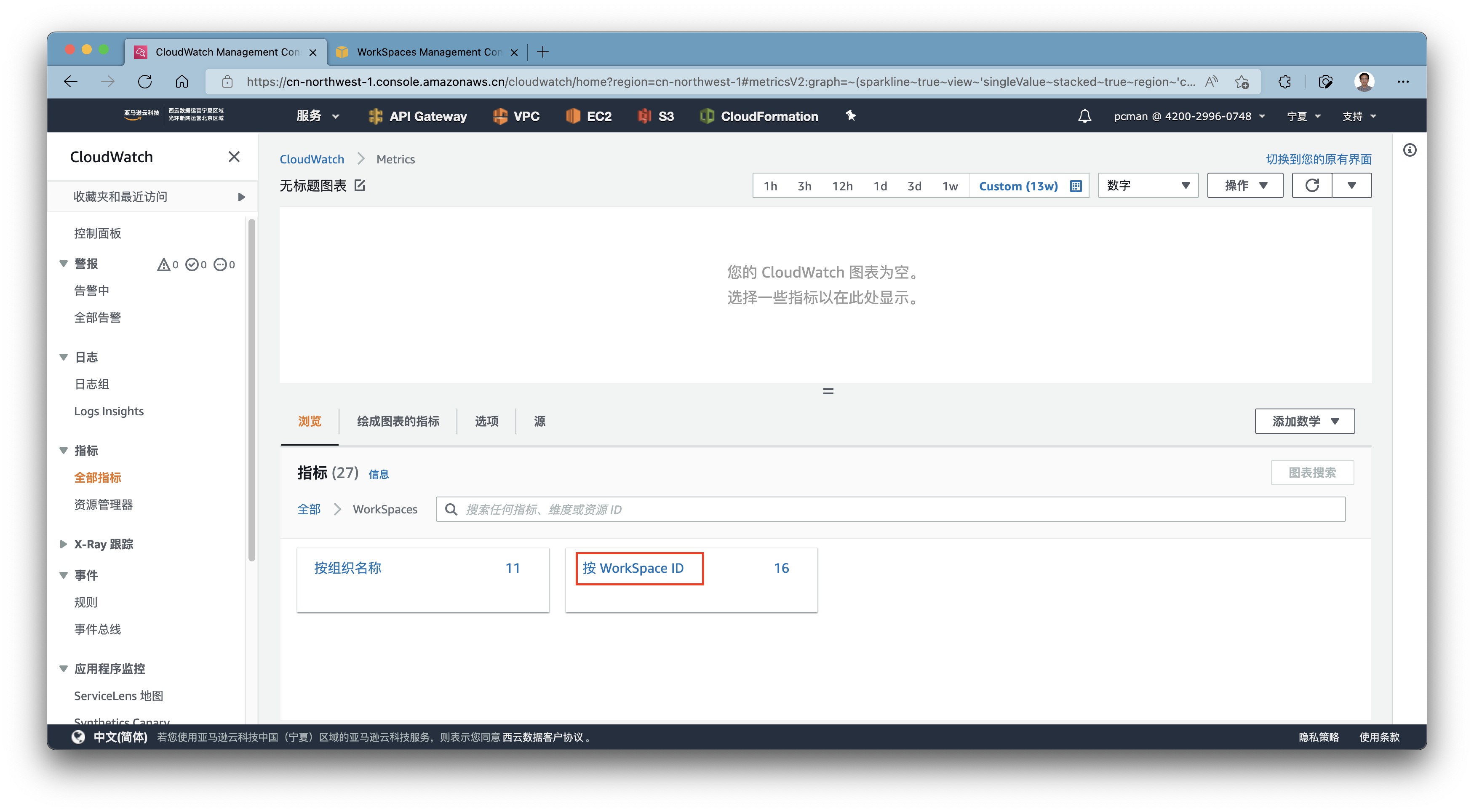Screen dimensions: 1474x812
Task: Open notifications bell icon
Action: pyautogui.click(x=1084, y=116)
